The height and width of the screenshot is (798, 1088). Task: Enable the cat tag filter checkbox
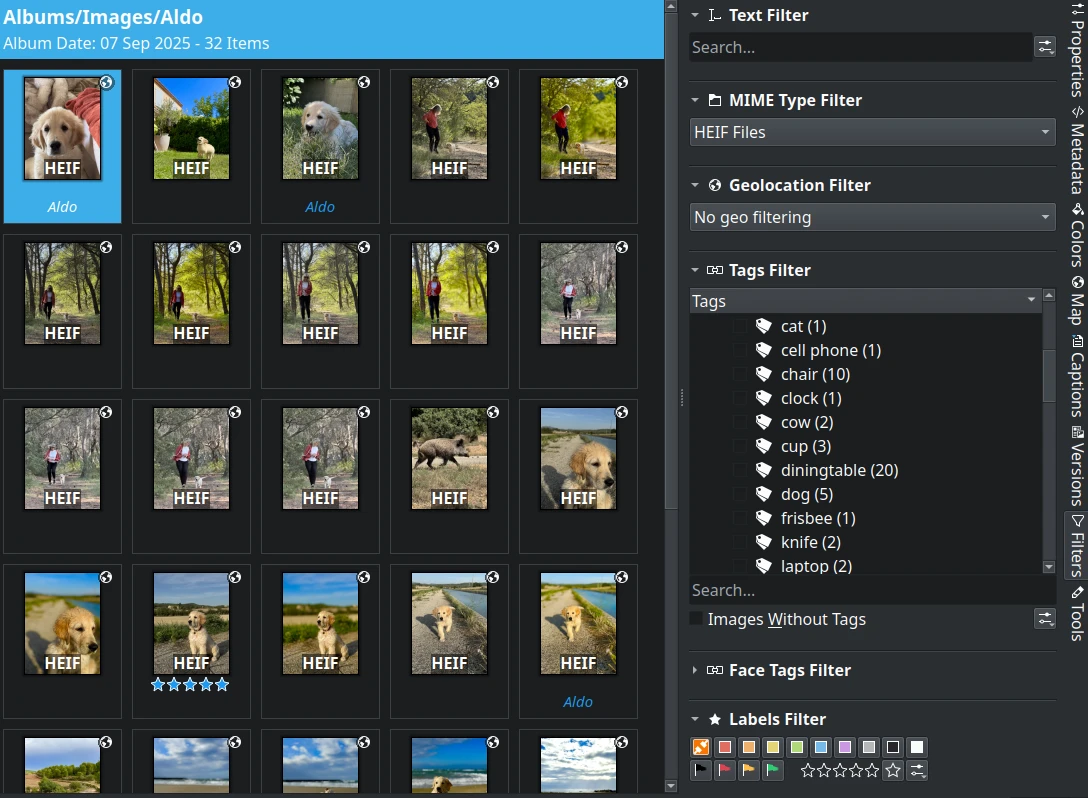[741, 326]
